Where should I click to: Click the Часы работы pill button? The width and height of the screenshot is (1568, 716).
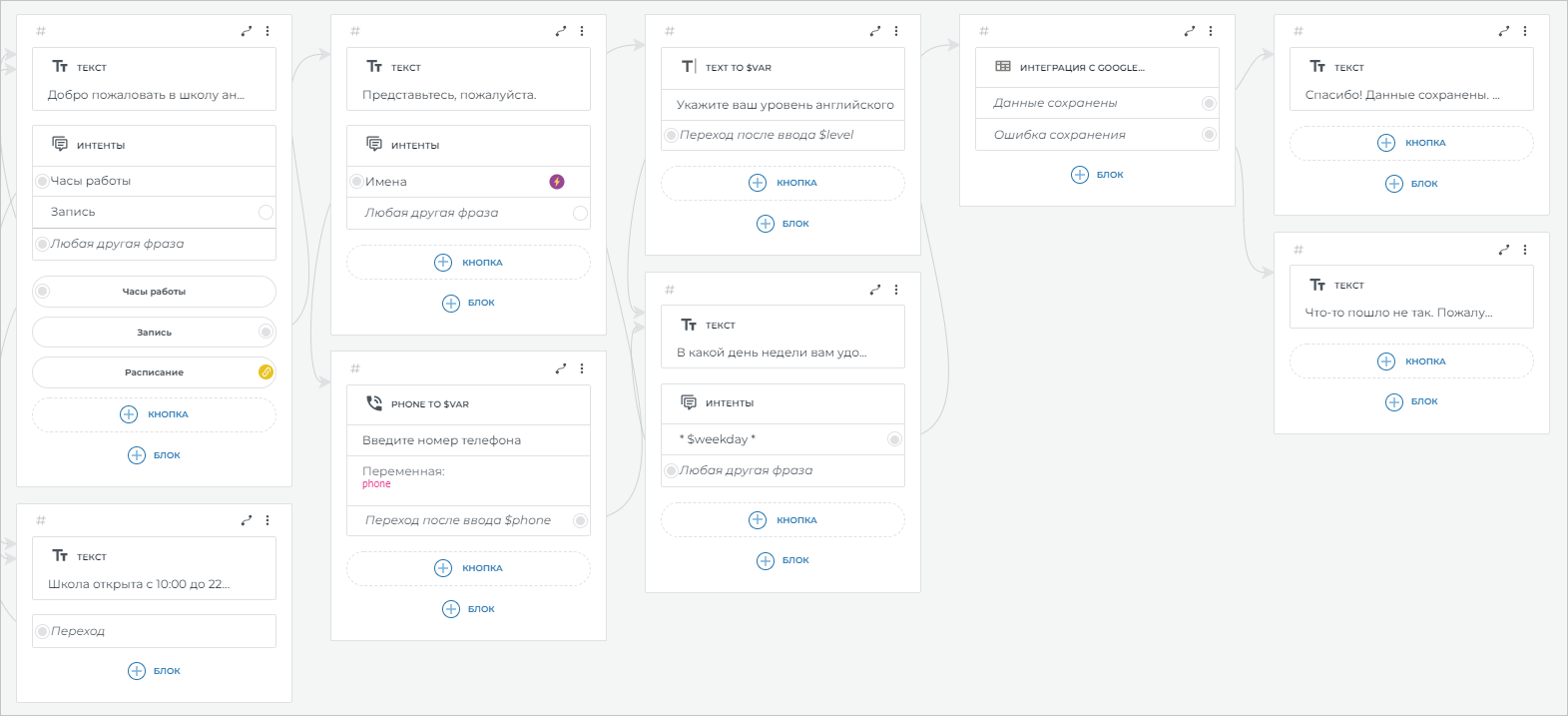tap(154, 292)
